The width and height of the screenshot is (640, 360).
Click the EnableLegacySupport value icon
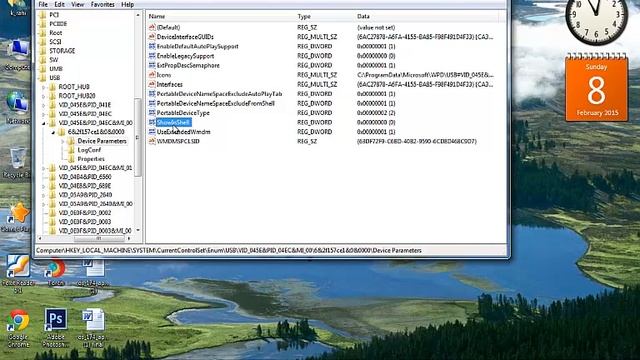152,56
